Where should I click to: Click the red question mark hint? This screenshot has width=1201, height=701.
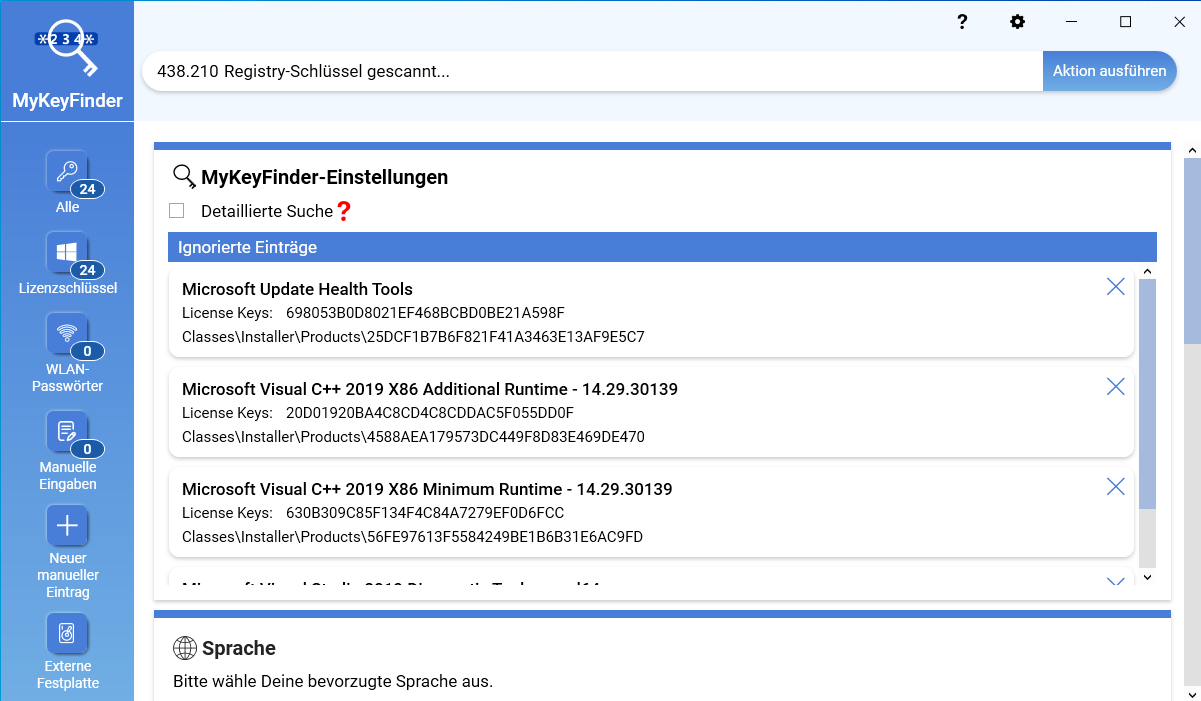pos(343,211)
